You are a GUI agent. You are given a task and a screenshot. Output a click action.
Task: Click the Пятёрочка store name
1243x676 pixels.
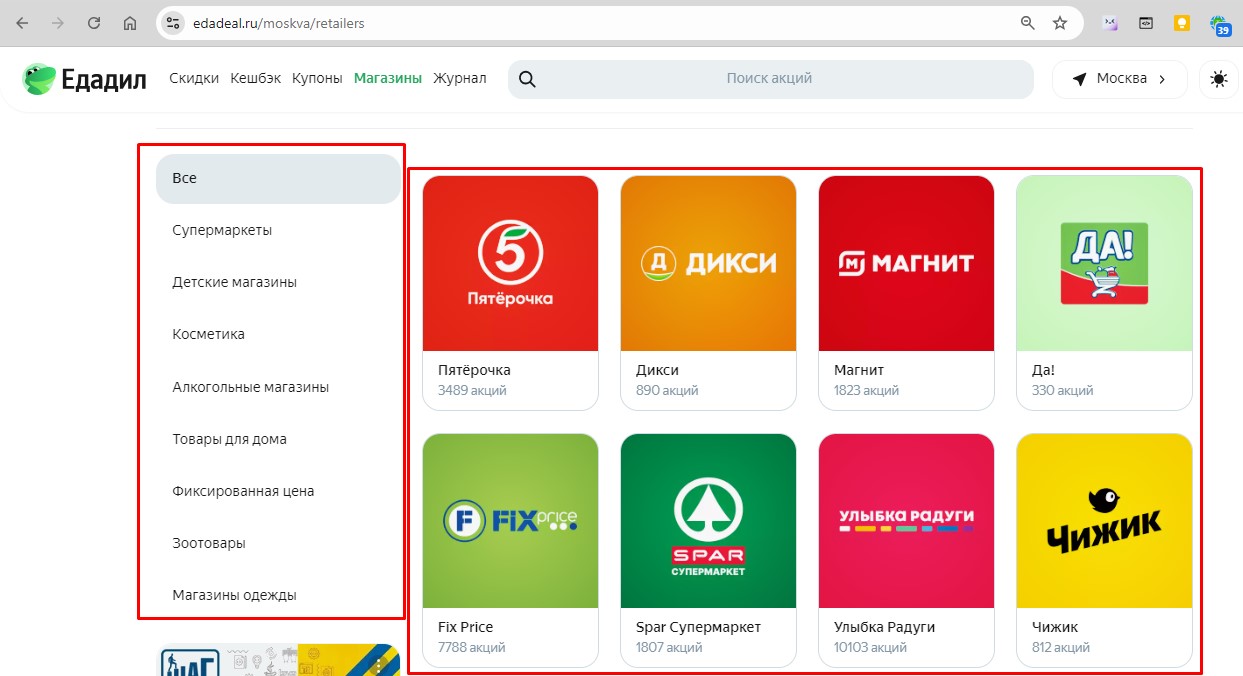474,370
